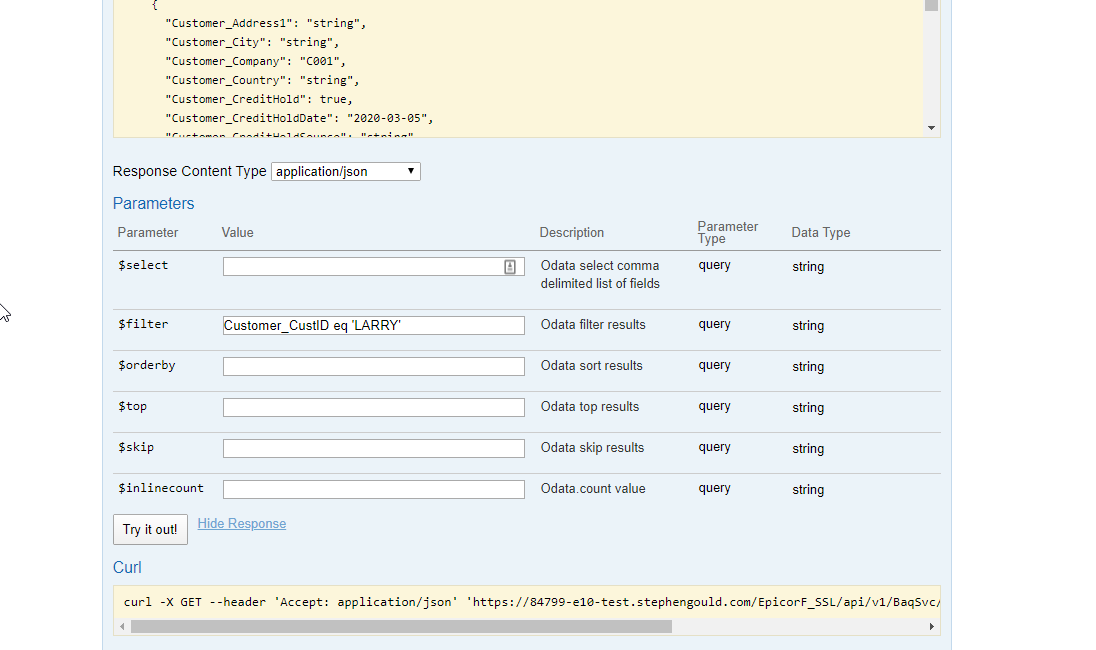This screenshot has width=1096, height=650.
Task: Click the Parameter Type column header
Action: [728, 232]
